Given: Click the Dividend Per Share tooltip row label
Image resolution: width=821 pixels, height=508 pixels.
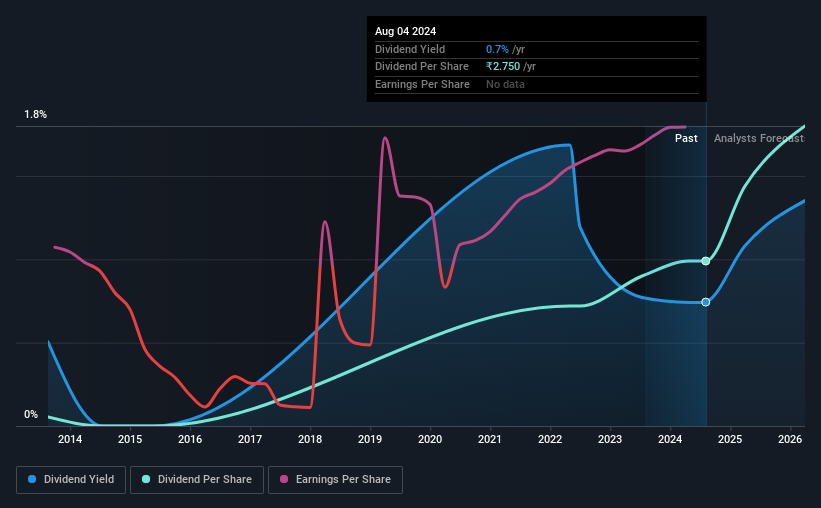Looking at the screenshot, I should point(421,67).
